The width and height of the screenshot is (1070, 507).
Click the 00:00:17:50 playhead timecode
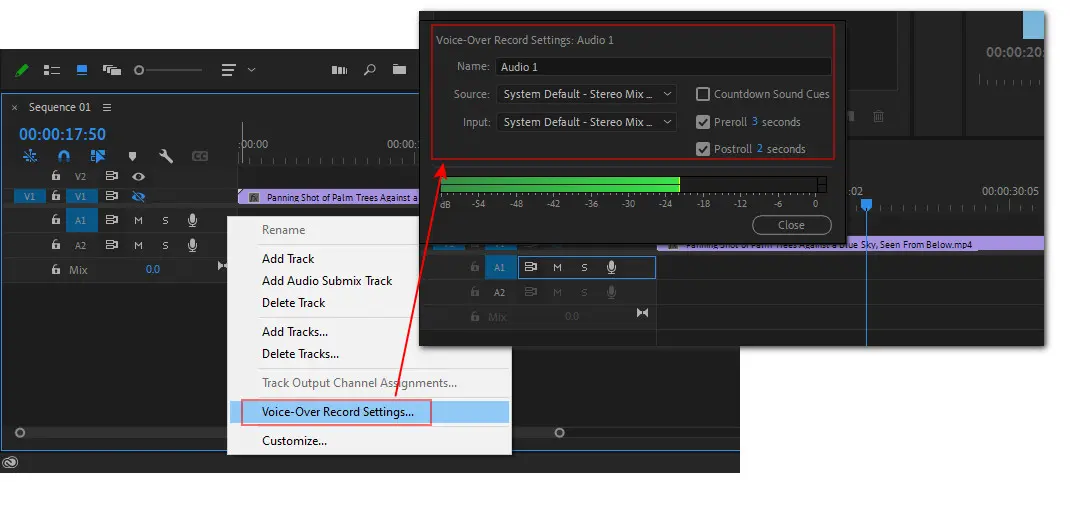[x=62, y=134]
